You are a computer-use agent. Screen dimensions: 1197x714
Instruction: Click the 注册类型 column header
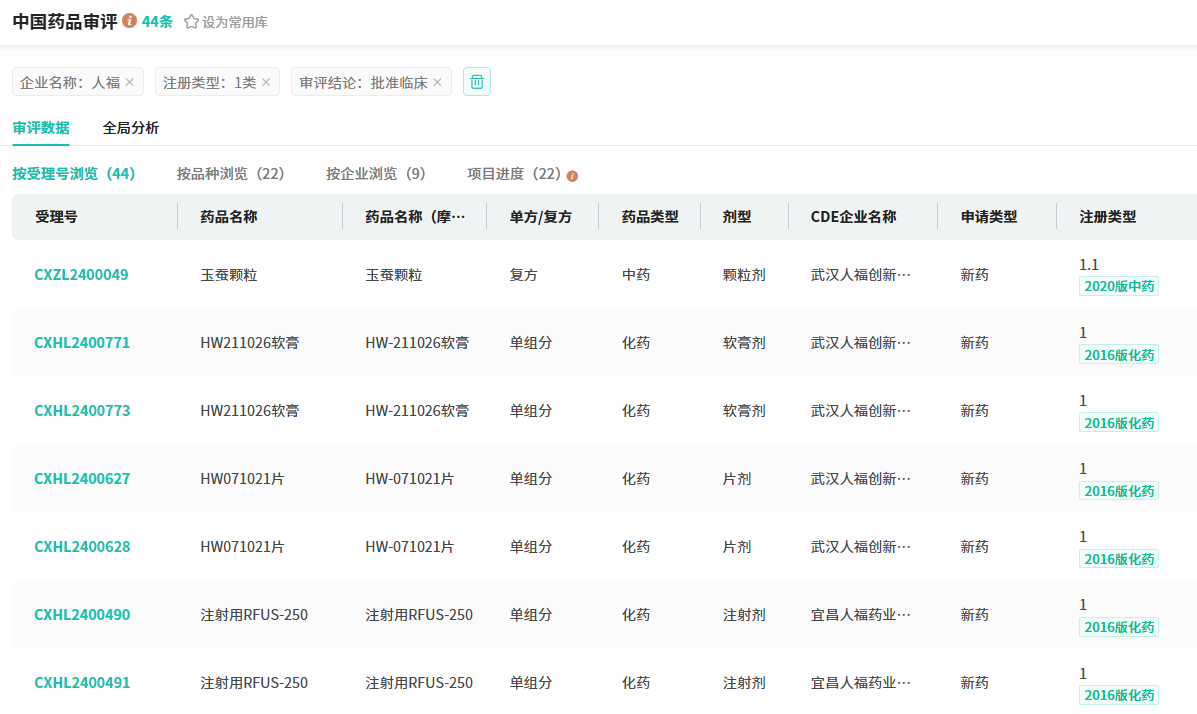(1107, 217)
